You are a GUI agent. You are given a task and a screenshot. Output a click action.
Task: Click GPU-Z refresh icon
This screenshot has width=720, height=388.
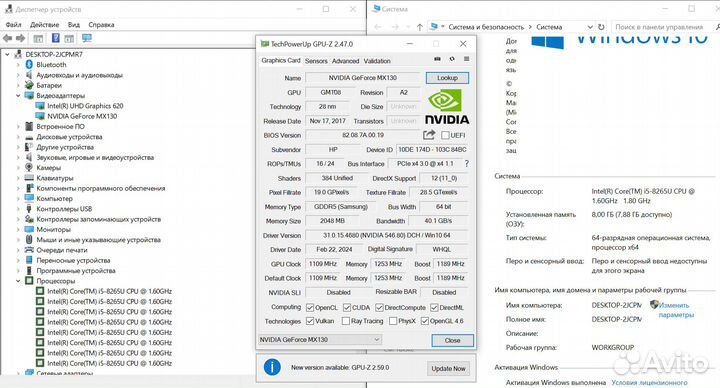452,59
